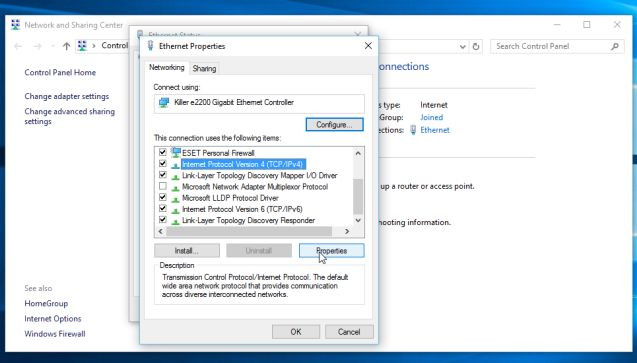Image resolution: width=637 pixels, height=363 pixels.
Task: Toggle Microsoft LLDP Protocol Driver checkbox
Action: [x=163, y=197]
